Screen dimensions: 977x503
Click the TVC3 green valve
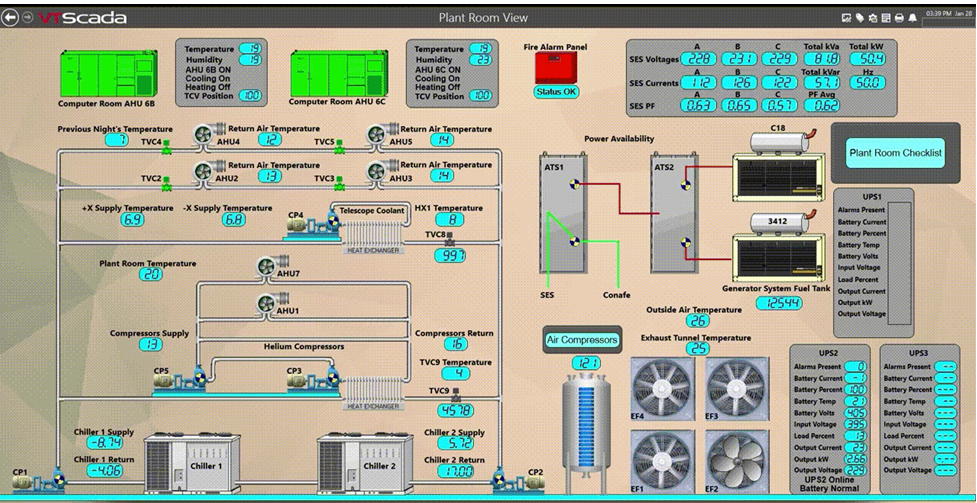click(339, 184)
